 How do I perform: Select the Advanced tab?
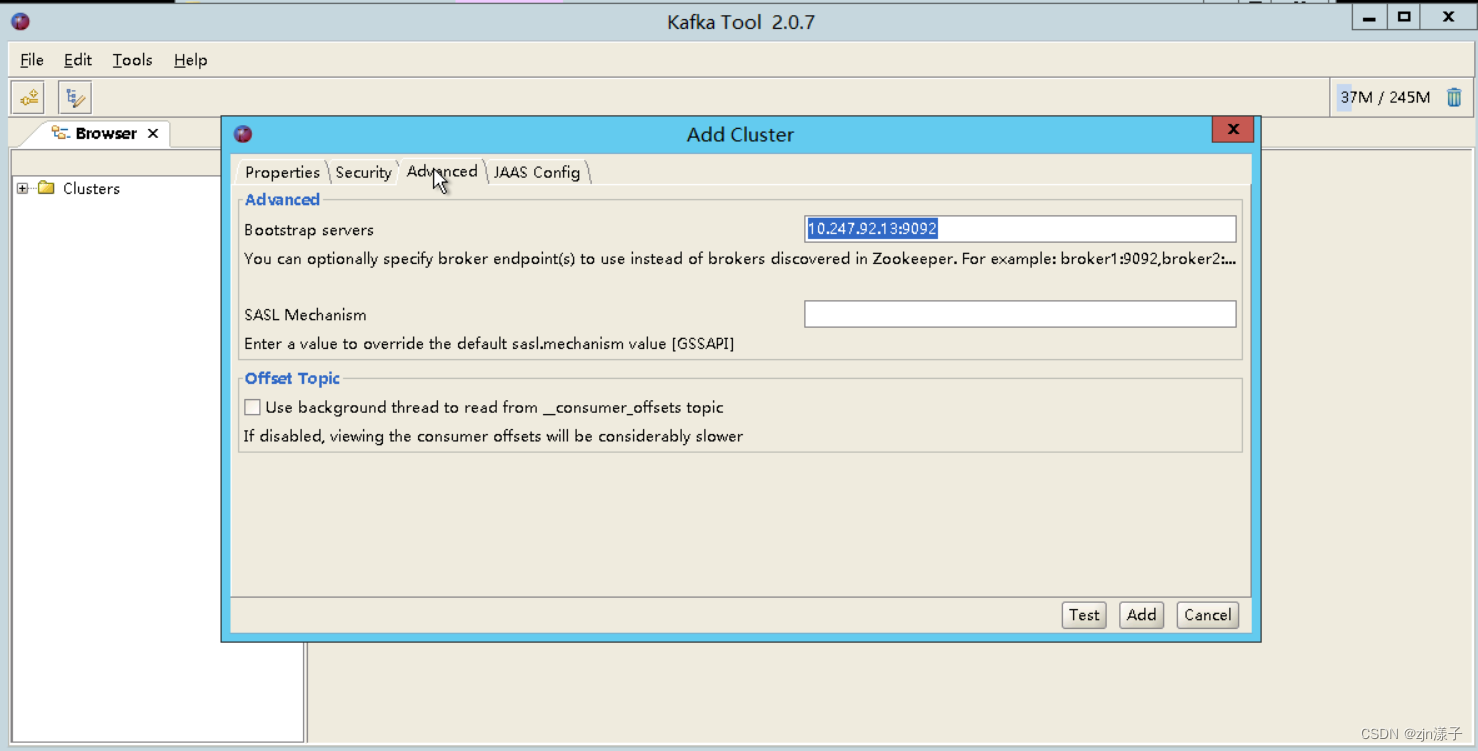tap(442, 171)
